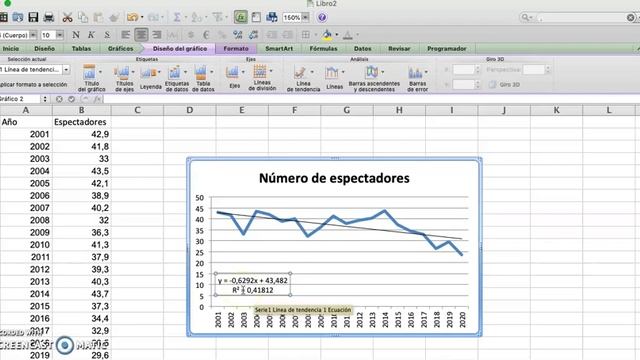Open the Tabla de datos menu
640x360 pixels.
pos(203,78)
